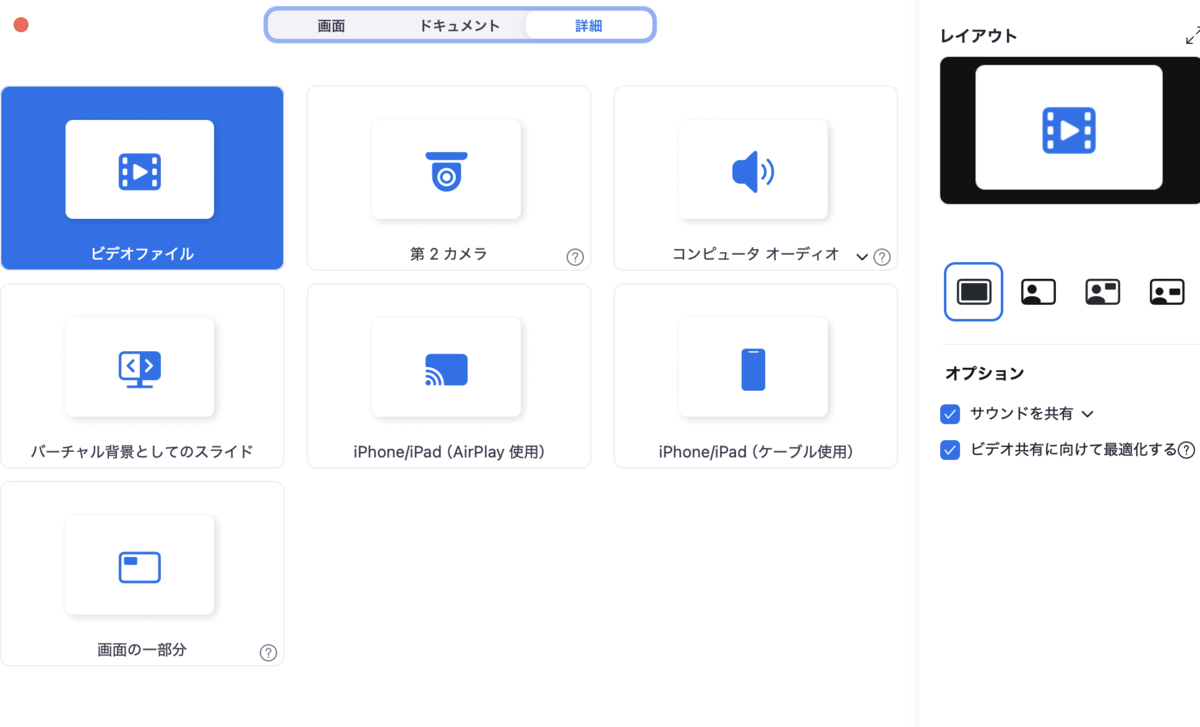This screenshot has width=1200, height=727.
Task: Pick バーチャル背景としてのスライド icon
Action: (140, 370)
